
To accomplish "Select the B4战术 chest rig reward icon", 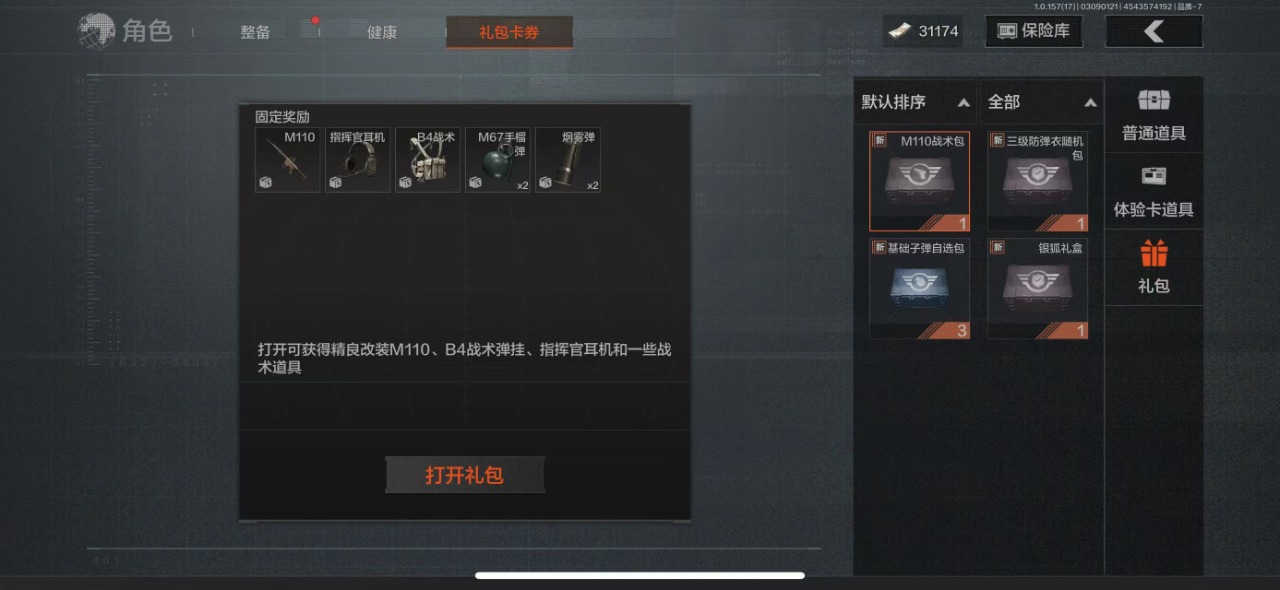I will (428, 160).
